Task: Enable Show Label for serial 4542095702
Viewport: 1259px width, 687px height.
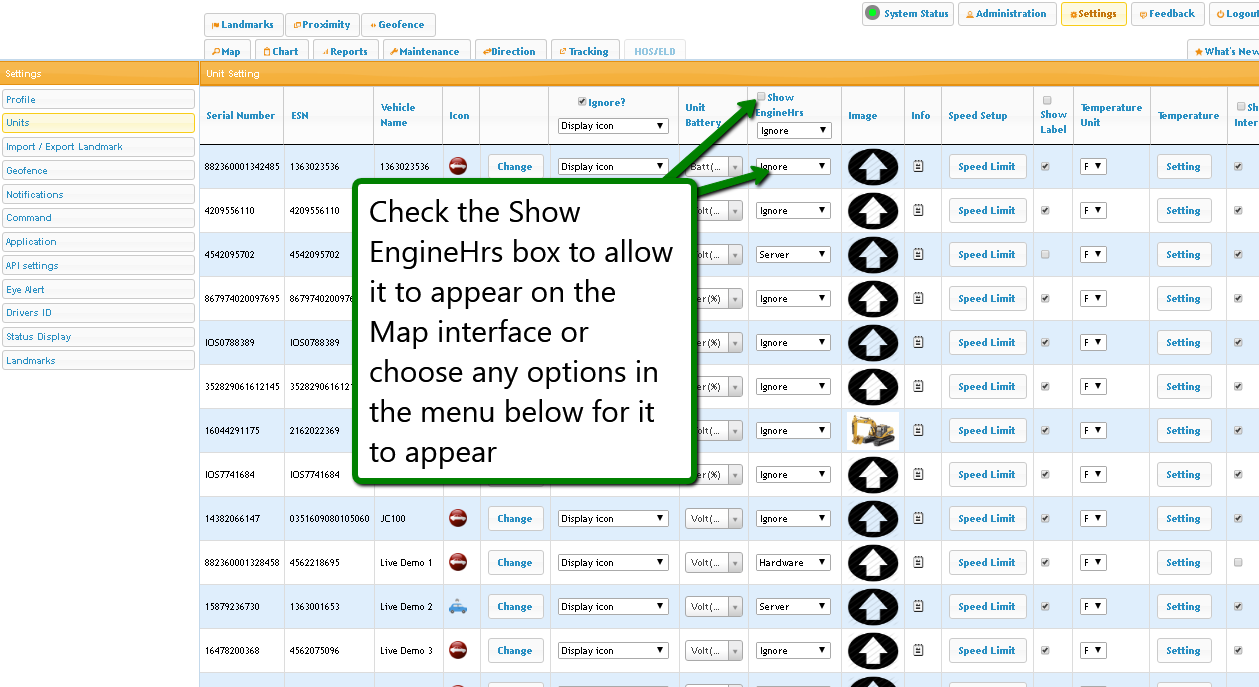Action: coord(1046,255)
